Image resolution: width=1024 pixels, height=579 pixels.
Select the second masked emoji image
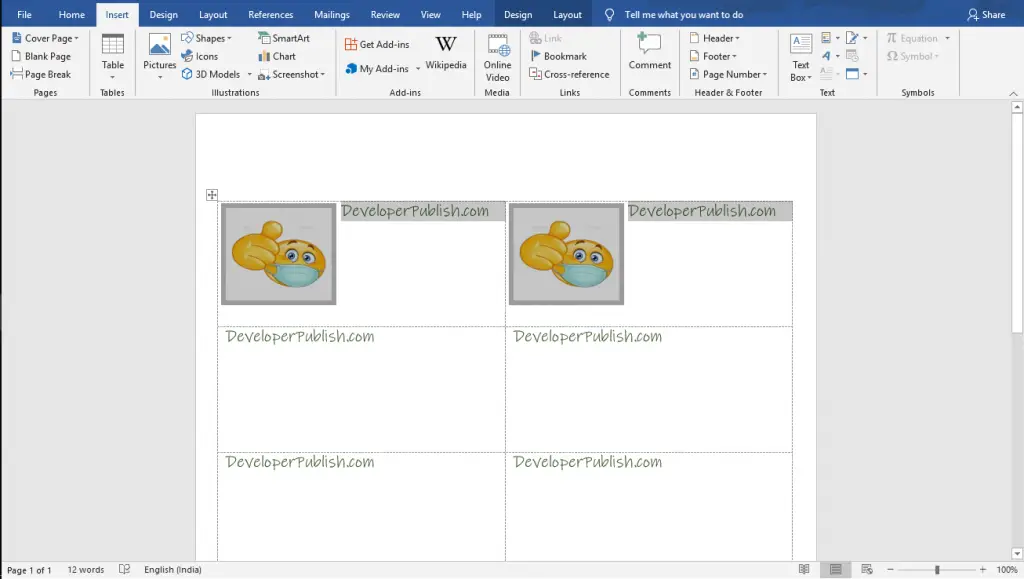(566, 254)
